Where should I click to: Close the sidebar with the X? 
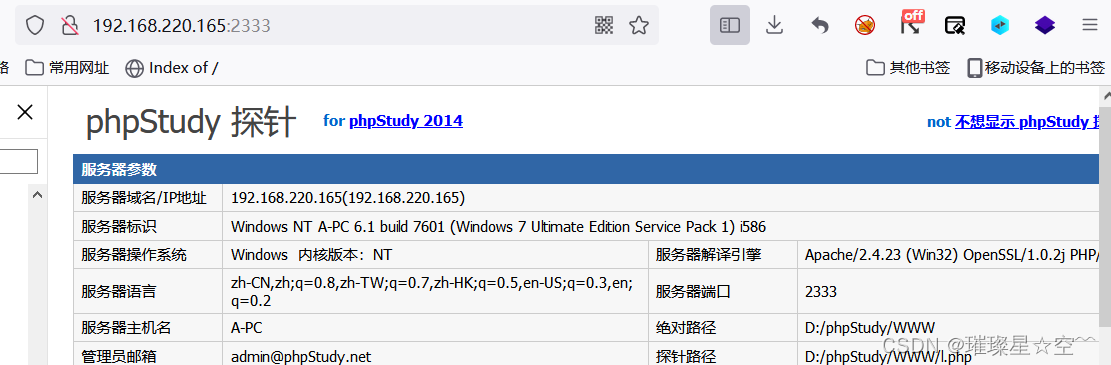(25, 112)
